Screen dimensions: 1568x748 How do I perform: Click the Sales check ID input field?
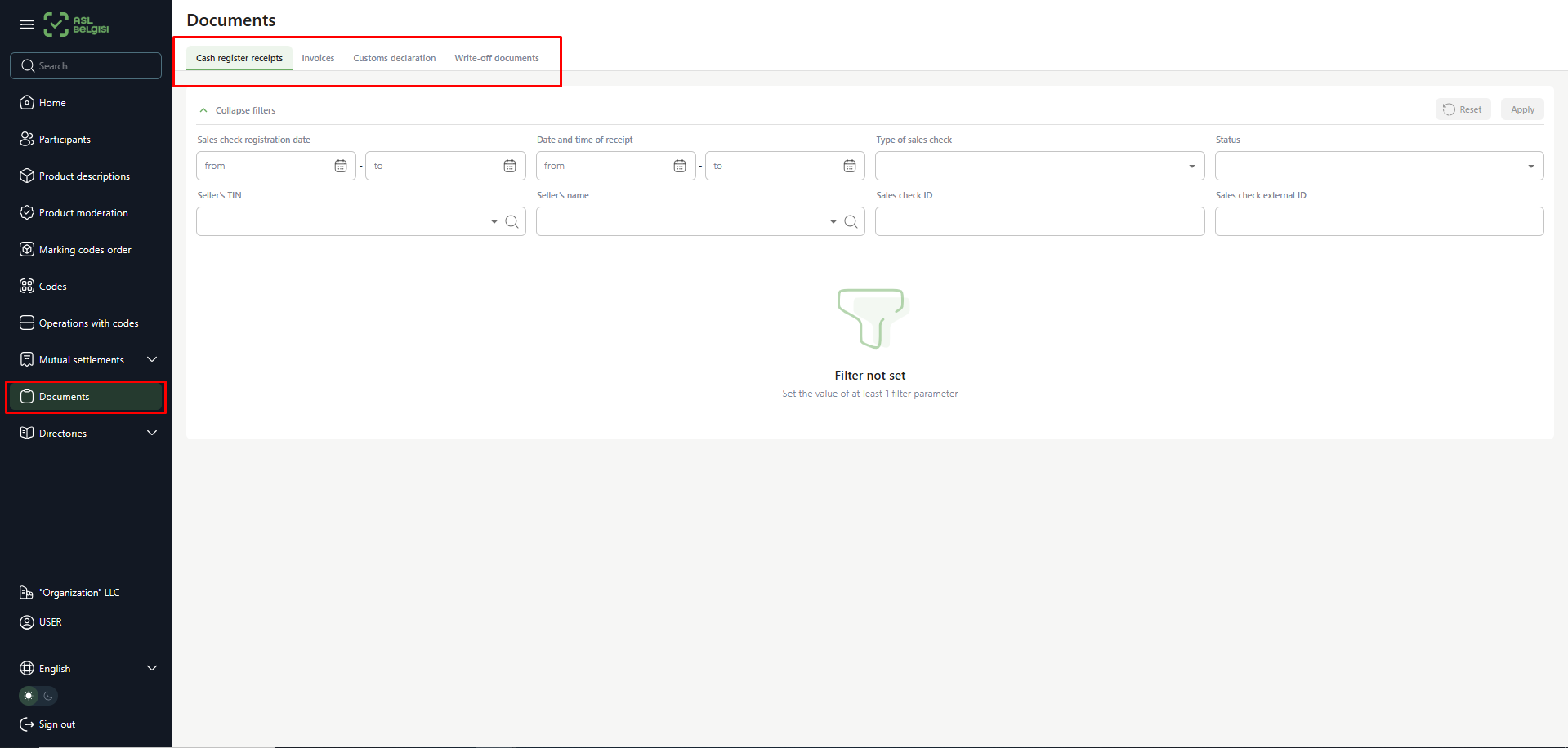click(x=1039, y=221)
